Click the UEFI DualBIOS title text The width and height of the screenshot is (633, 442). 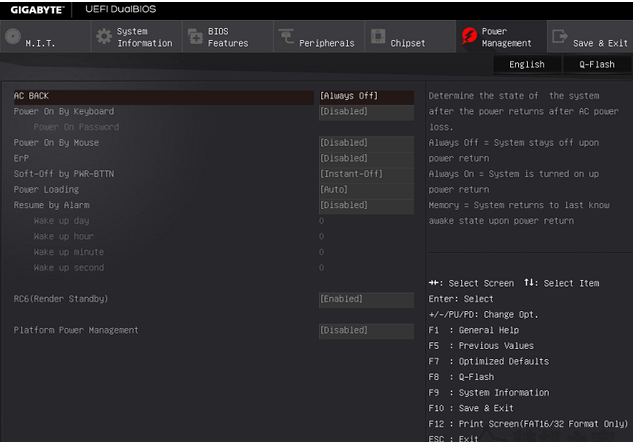[x=120, y=9]
